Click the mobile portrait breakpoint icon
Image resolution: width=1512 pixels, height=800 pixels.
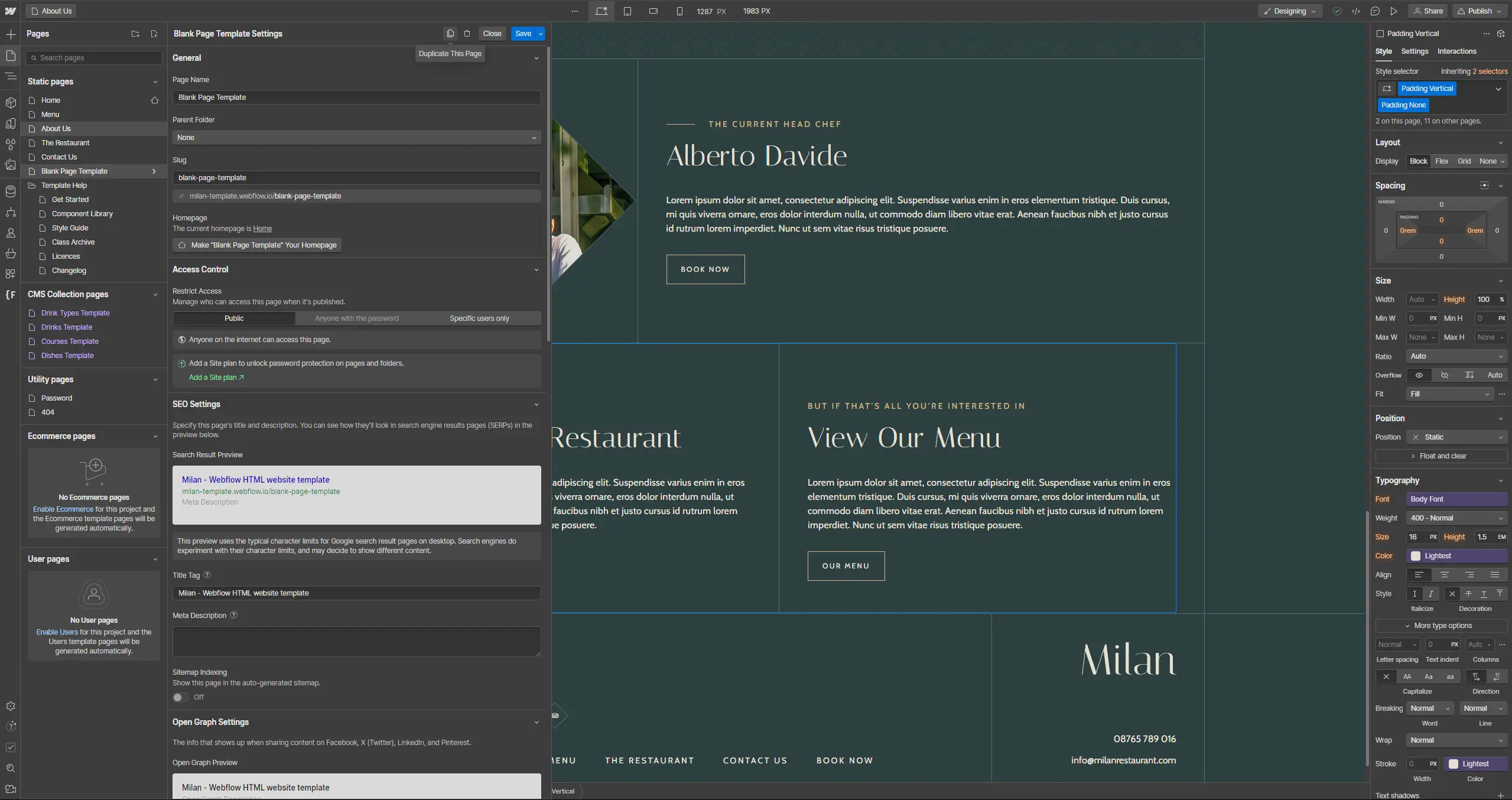(x=679, y=11)
